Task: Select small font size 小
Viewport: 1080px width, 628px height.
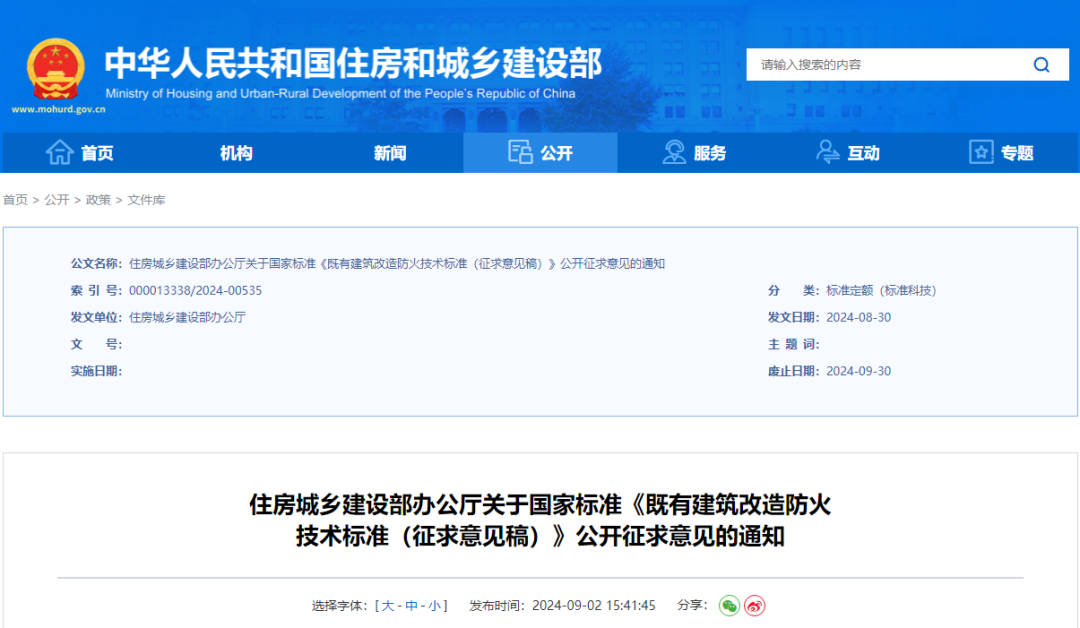Action: click(434, 606)
